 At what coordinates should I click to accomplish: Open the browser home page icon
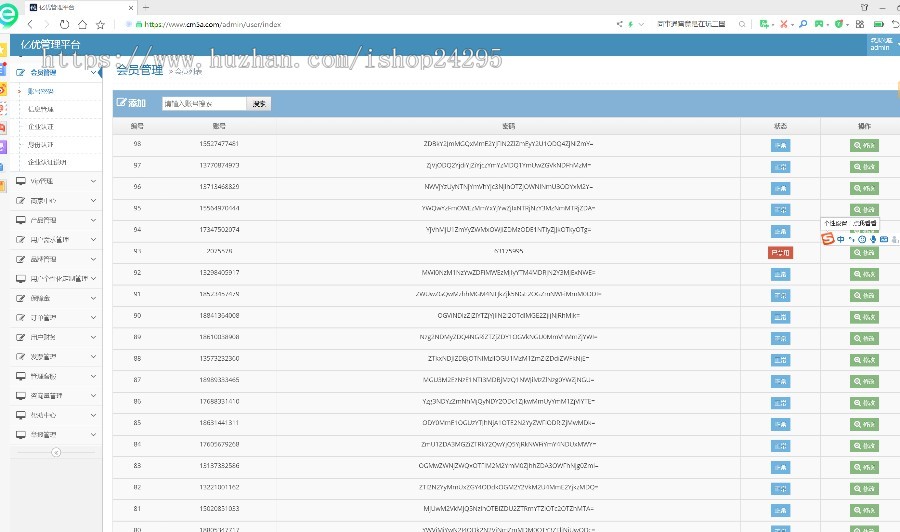tap(82, 24)
